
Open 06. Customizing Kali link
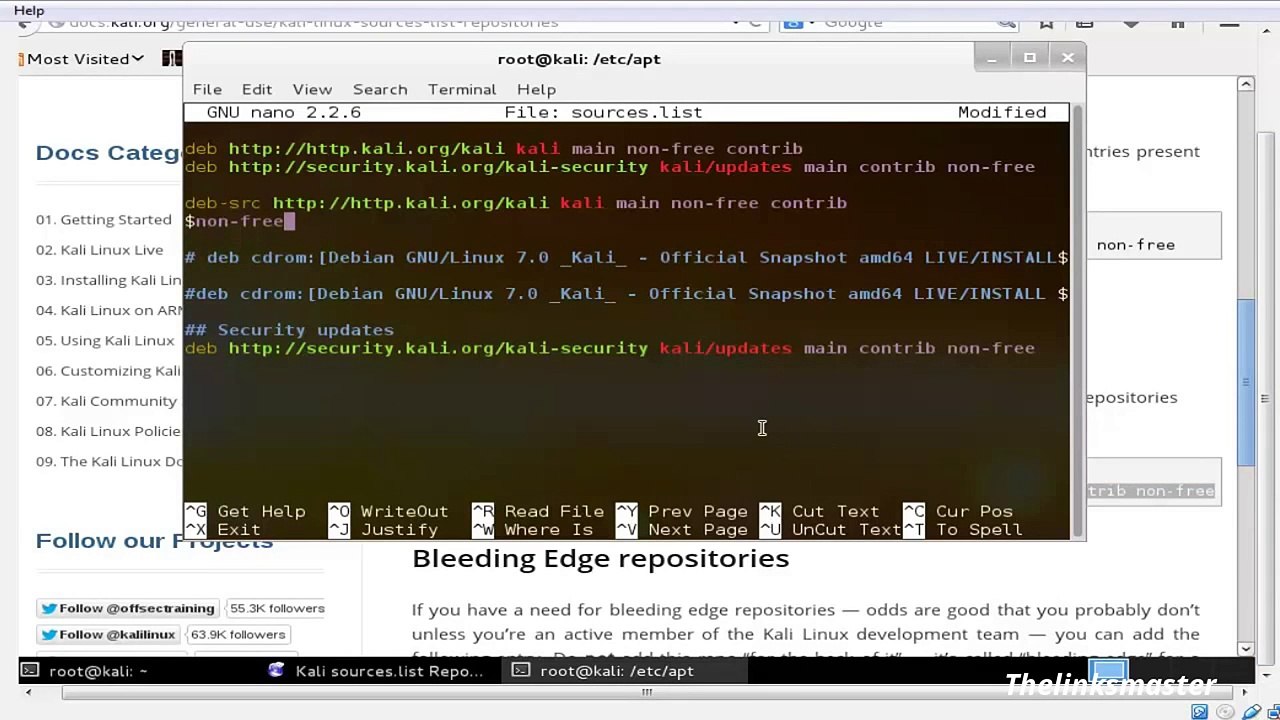108,370
